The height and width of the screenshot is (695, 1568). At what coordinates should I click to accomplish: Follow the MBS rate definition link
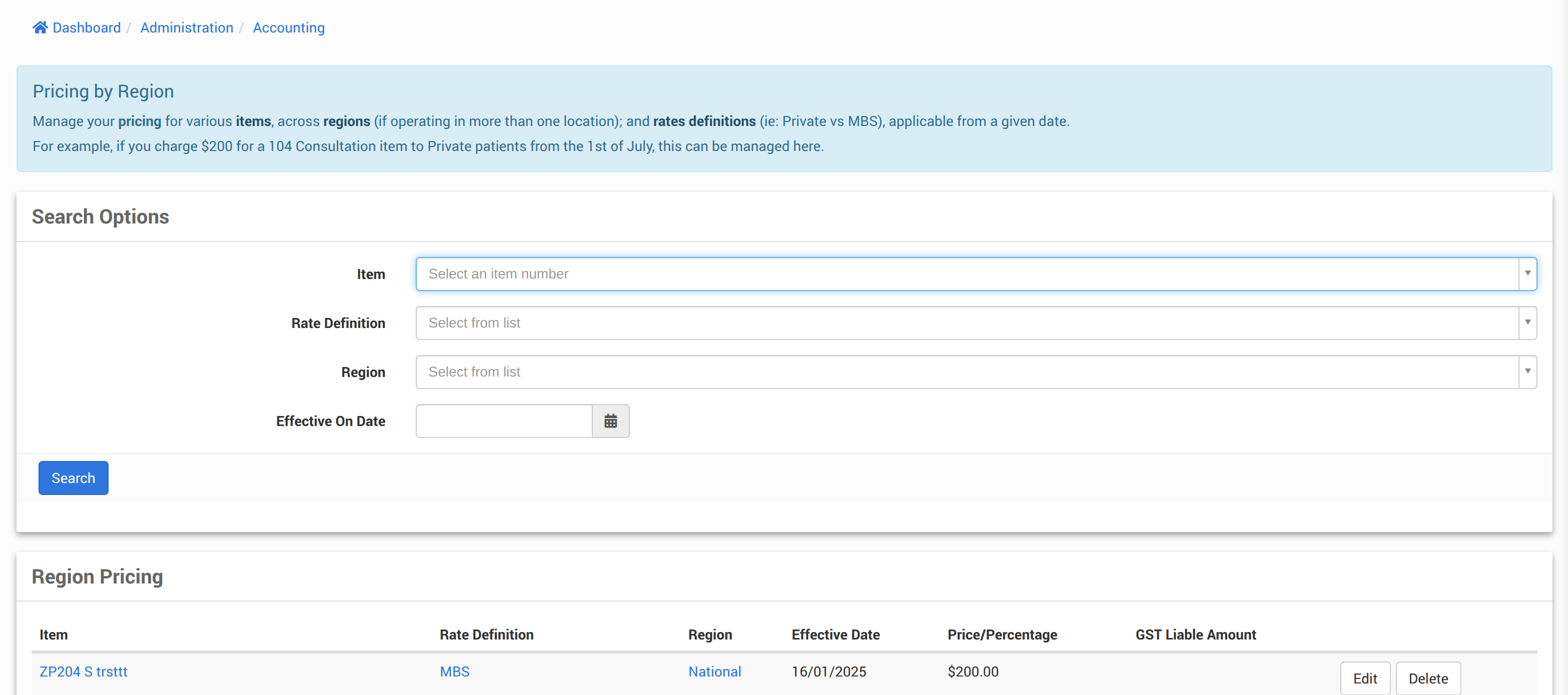[454, 671]
